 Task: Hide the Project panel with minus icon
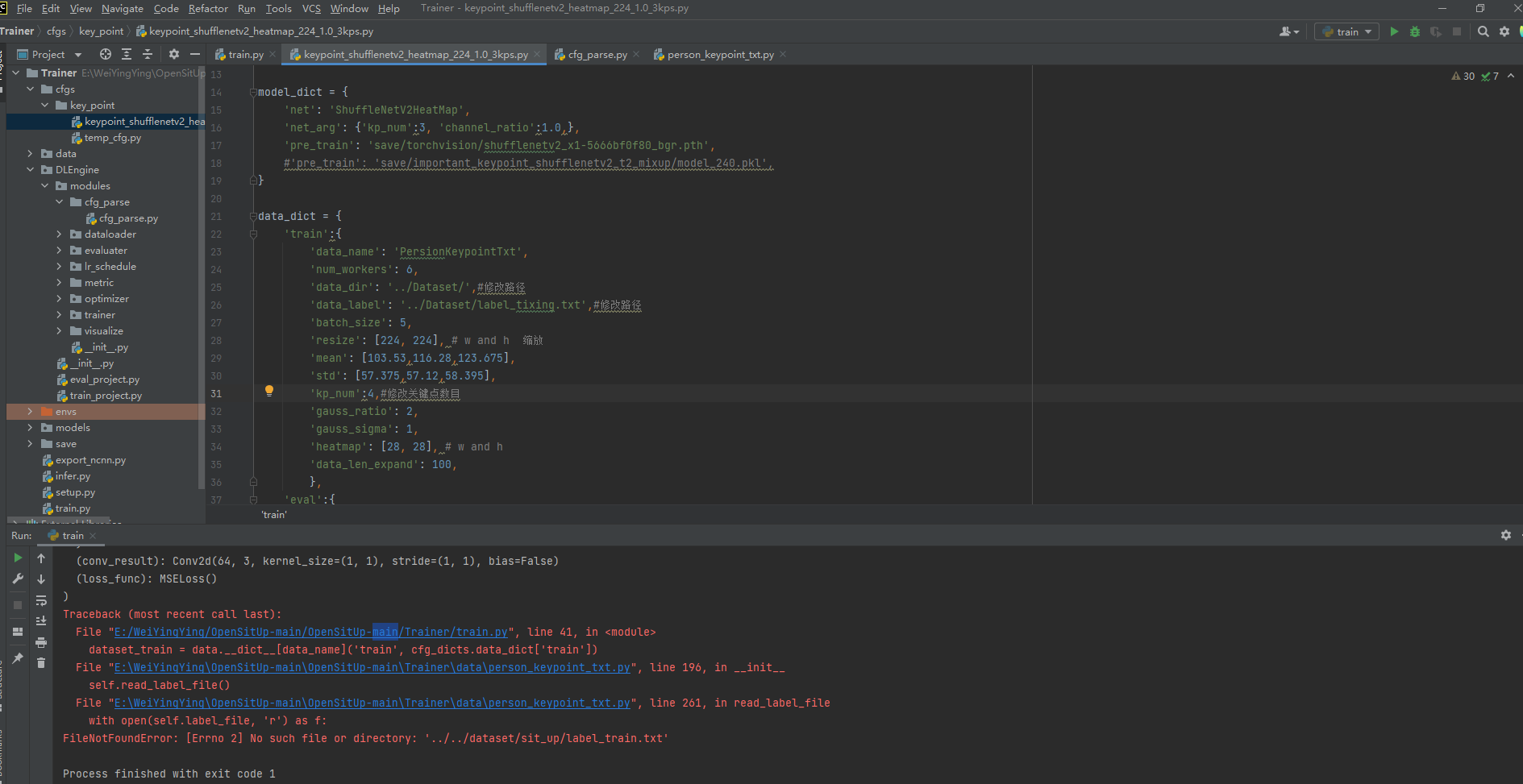tap(195, 54)
